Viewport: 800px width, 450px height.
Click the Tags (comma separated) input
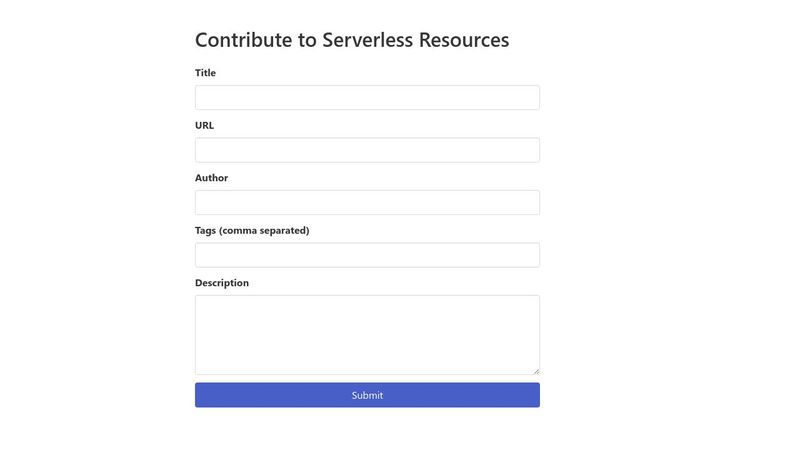(x=367, y=255)
